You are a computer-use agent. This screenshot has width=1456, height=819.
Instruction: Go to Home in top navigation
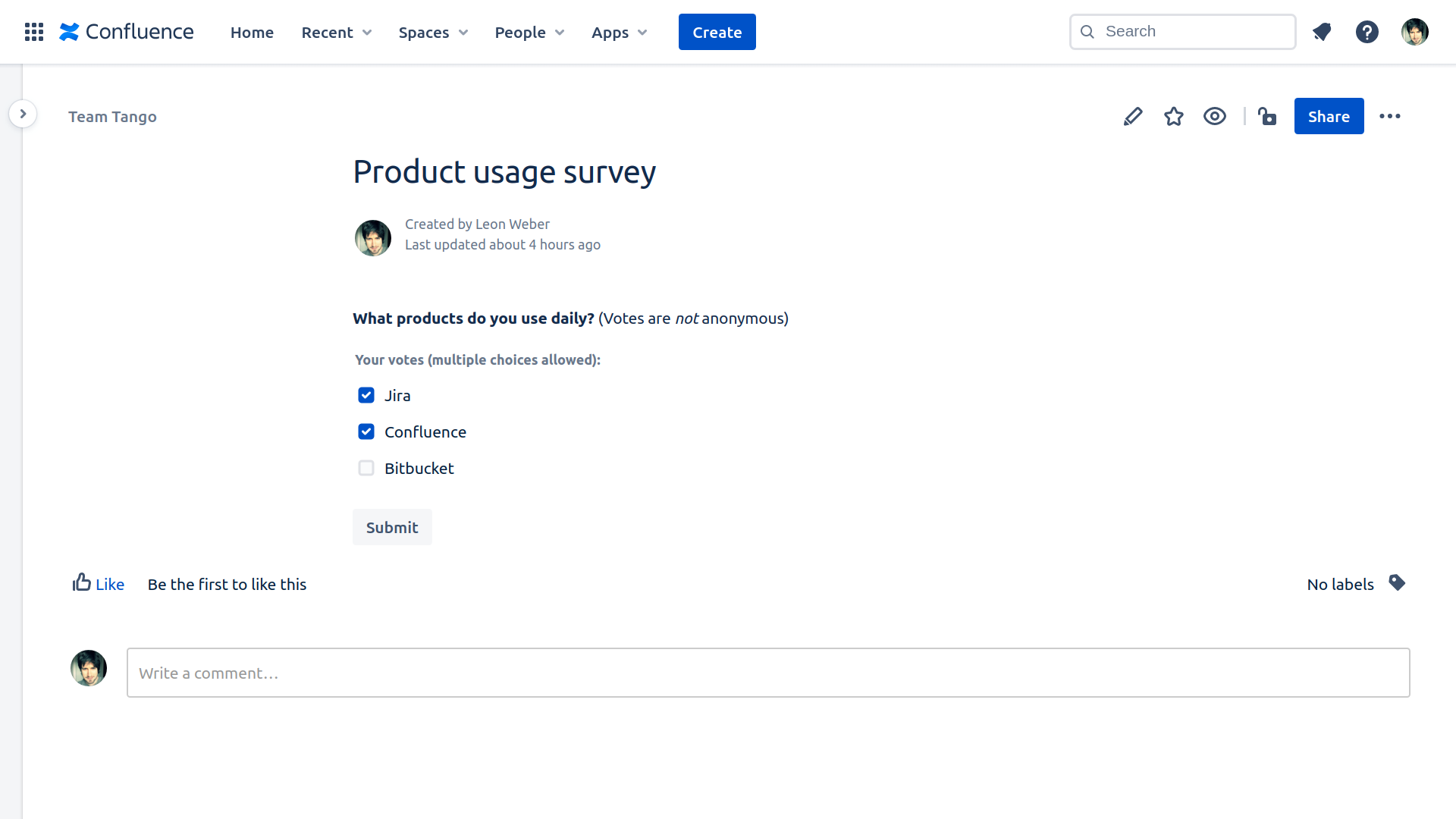[252, 32]
